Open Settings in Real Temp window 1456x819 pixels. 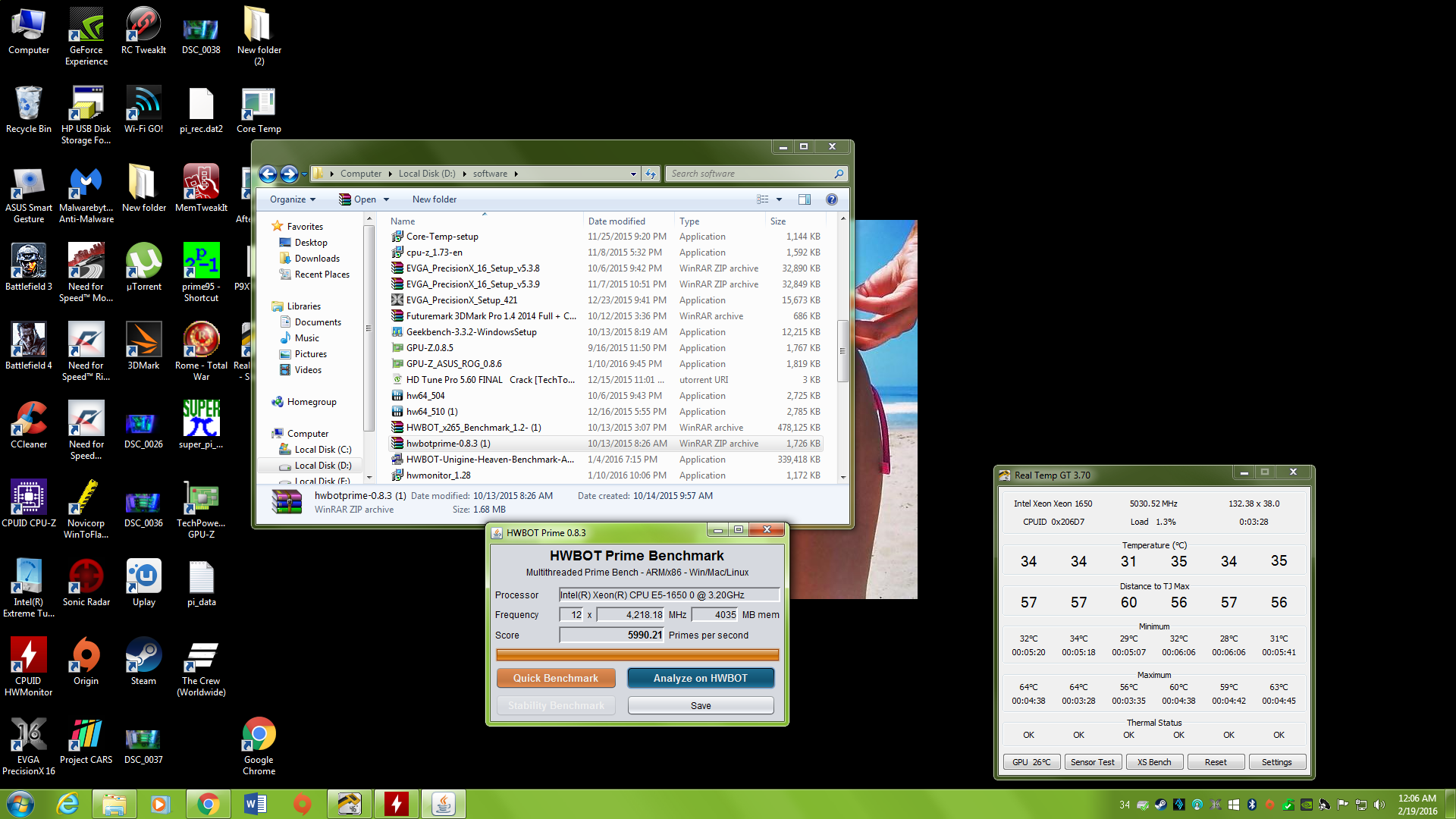point(1277,762)
